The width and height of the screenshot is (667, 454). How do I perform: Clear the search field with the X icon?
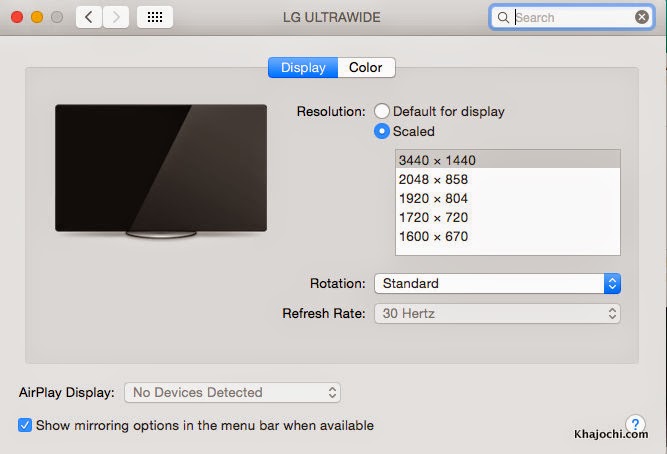pyautogui.click(x=641, y=17)
